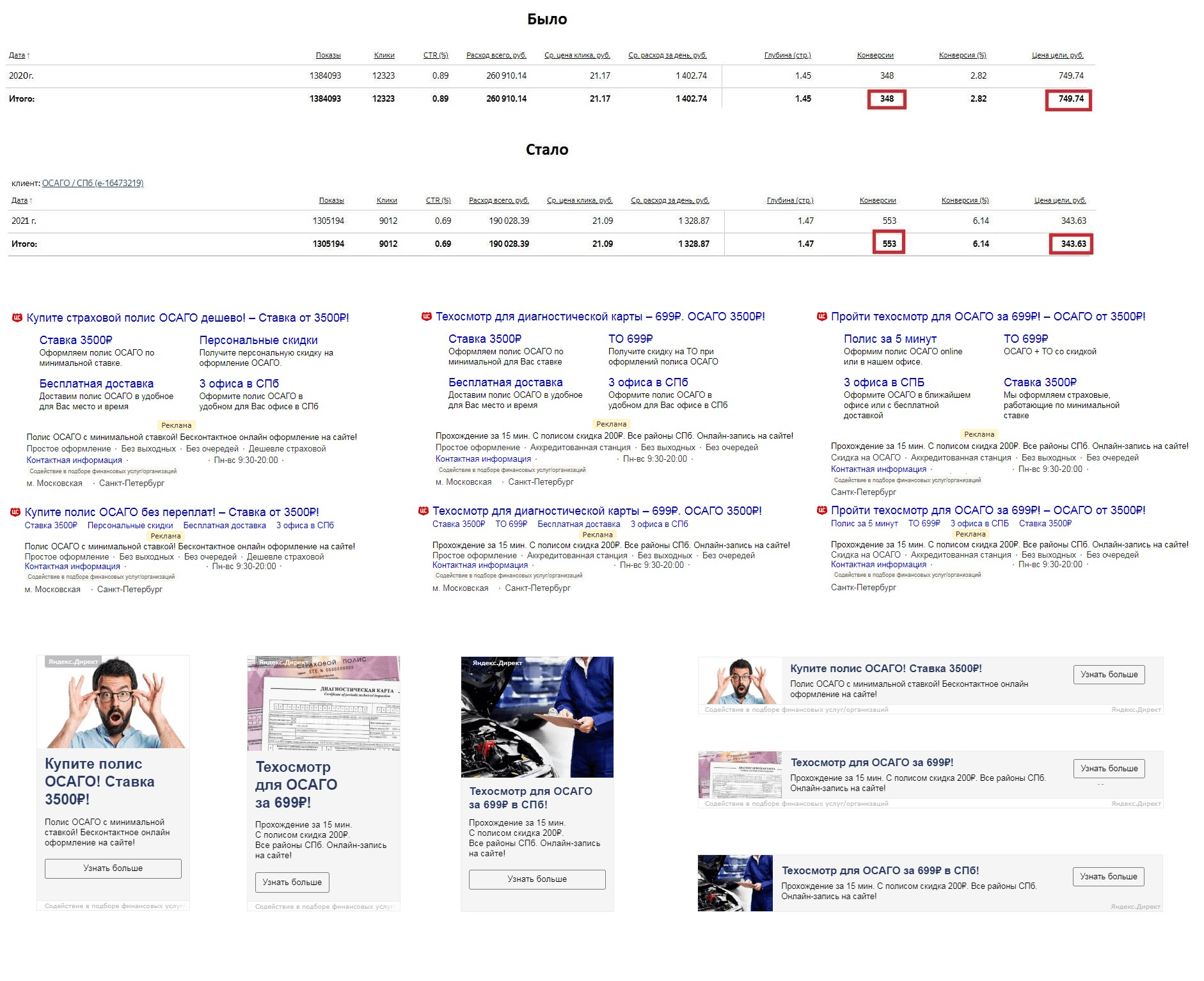Click the red favicon beside 'Купите страховой полис ОСАГО дешево'
Screen dimensions: 1204x981
tap(17, 317)
